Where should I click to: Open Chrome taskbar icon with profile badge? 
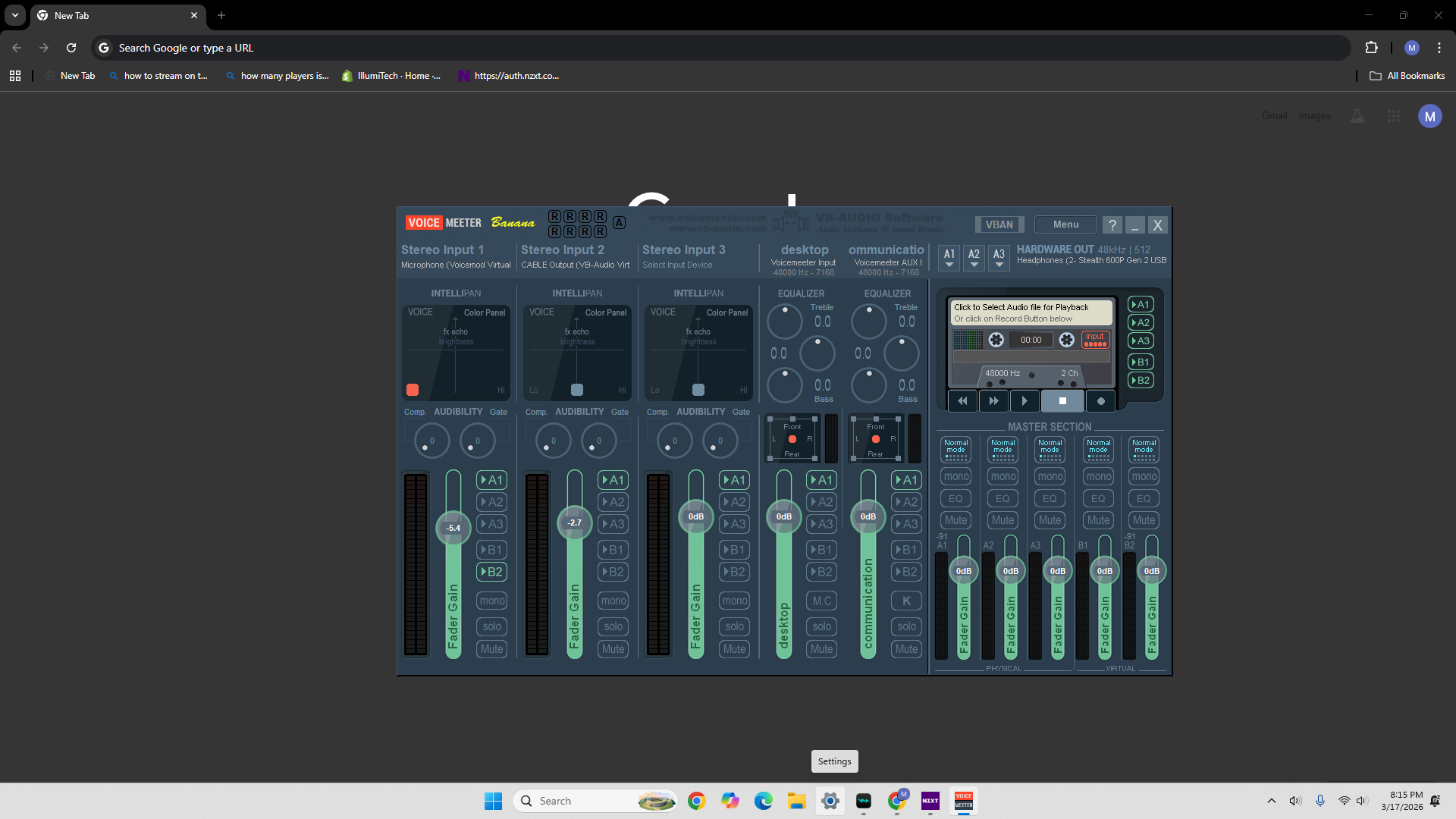(897, 801)
